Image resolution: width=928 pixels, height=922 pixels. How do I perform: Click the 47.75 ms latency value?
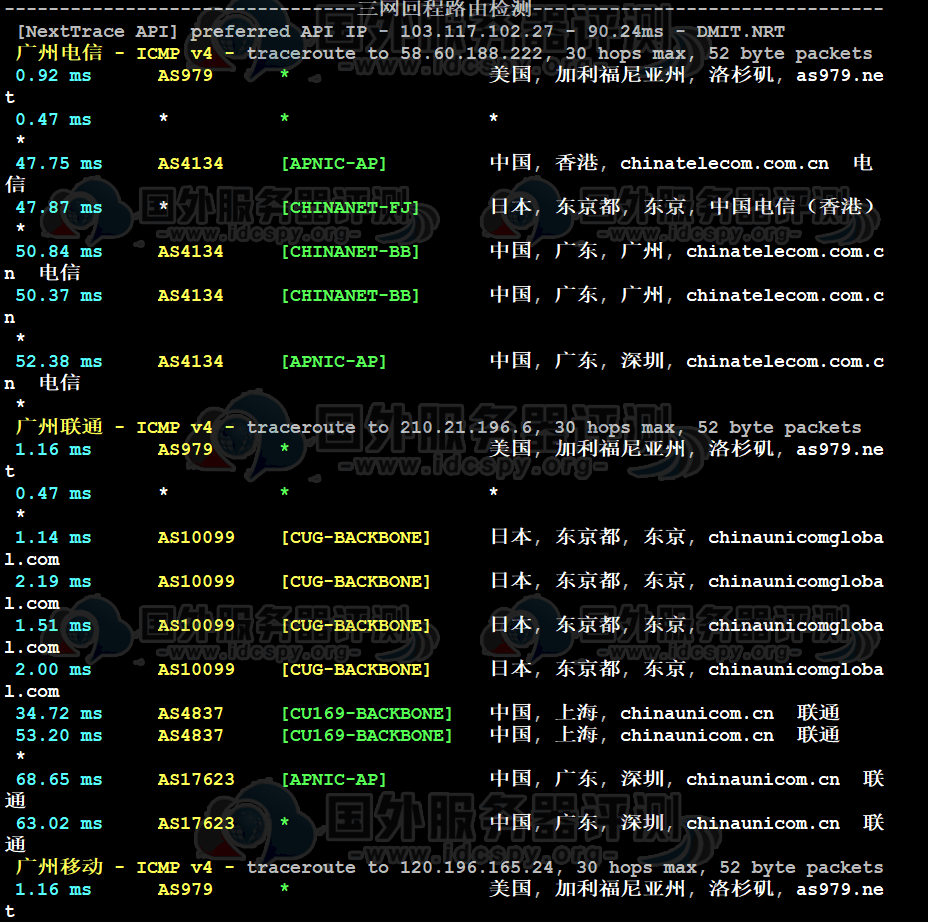coord(59,163)
